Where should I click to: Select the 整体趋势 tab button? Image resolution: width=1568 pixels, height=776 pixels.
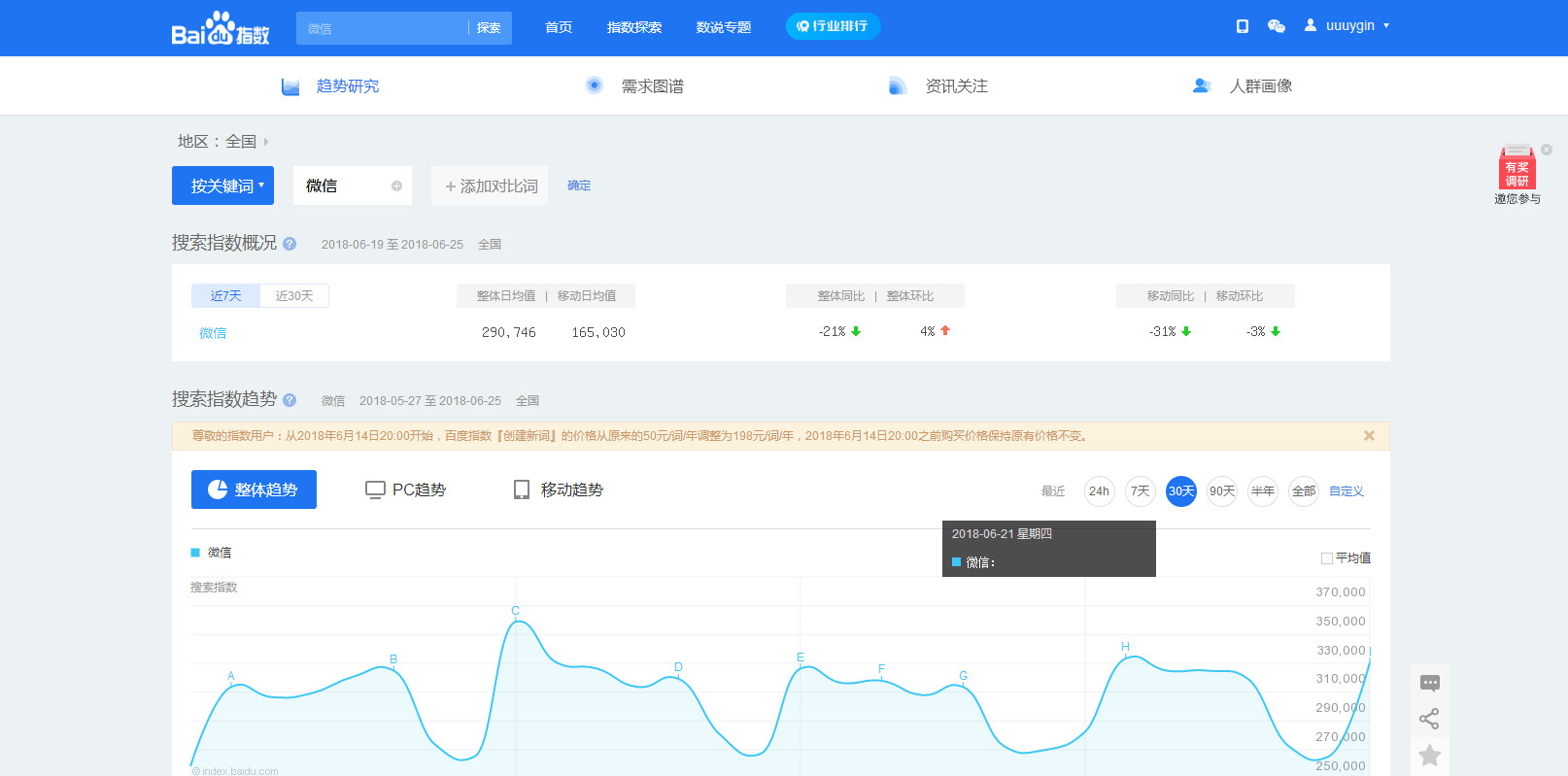tap(254, 489)
